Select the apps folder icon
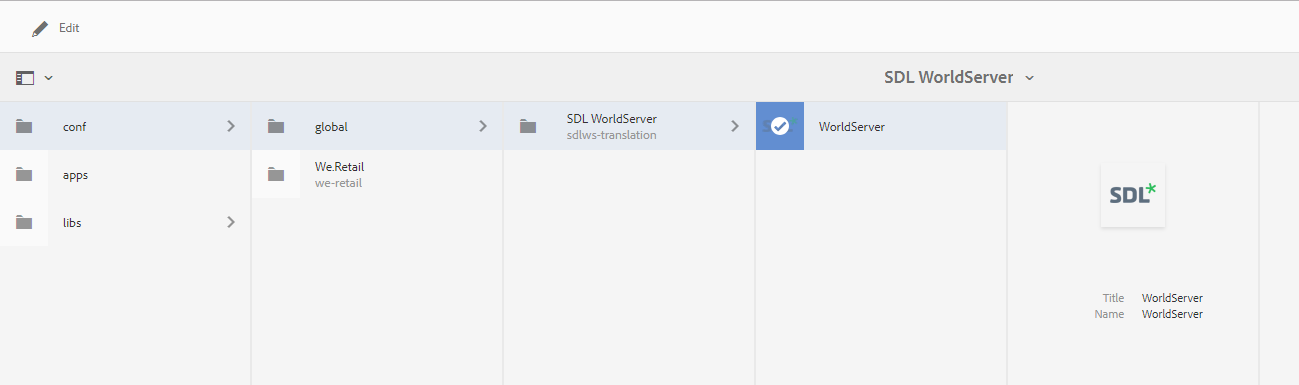1299x385 pixels. pyautogui.click(x=24, y=174)
